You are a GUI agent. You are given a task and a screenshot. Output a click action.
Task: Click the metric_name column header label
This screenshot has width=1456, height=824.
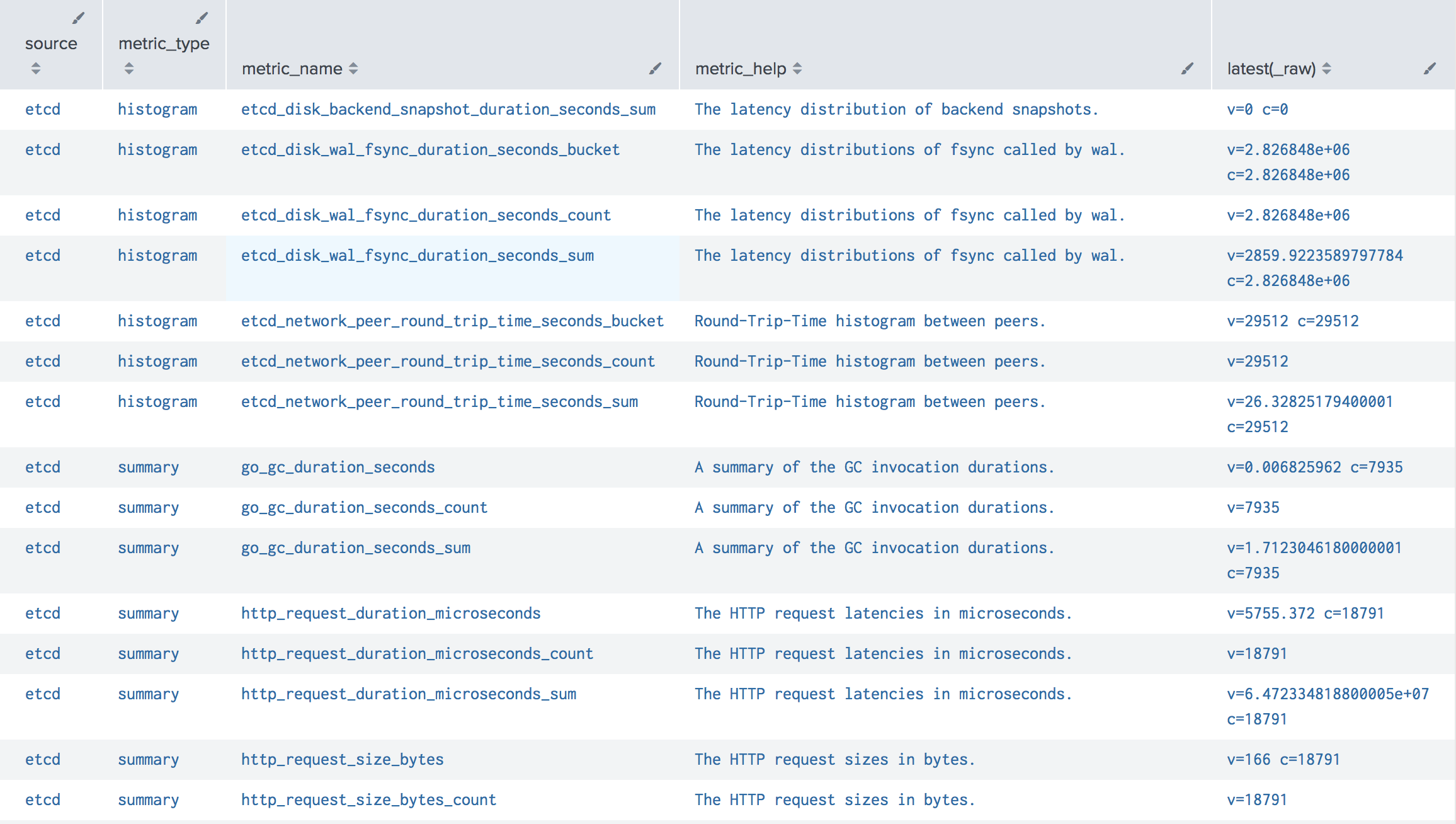point(292,69)
